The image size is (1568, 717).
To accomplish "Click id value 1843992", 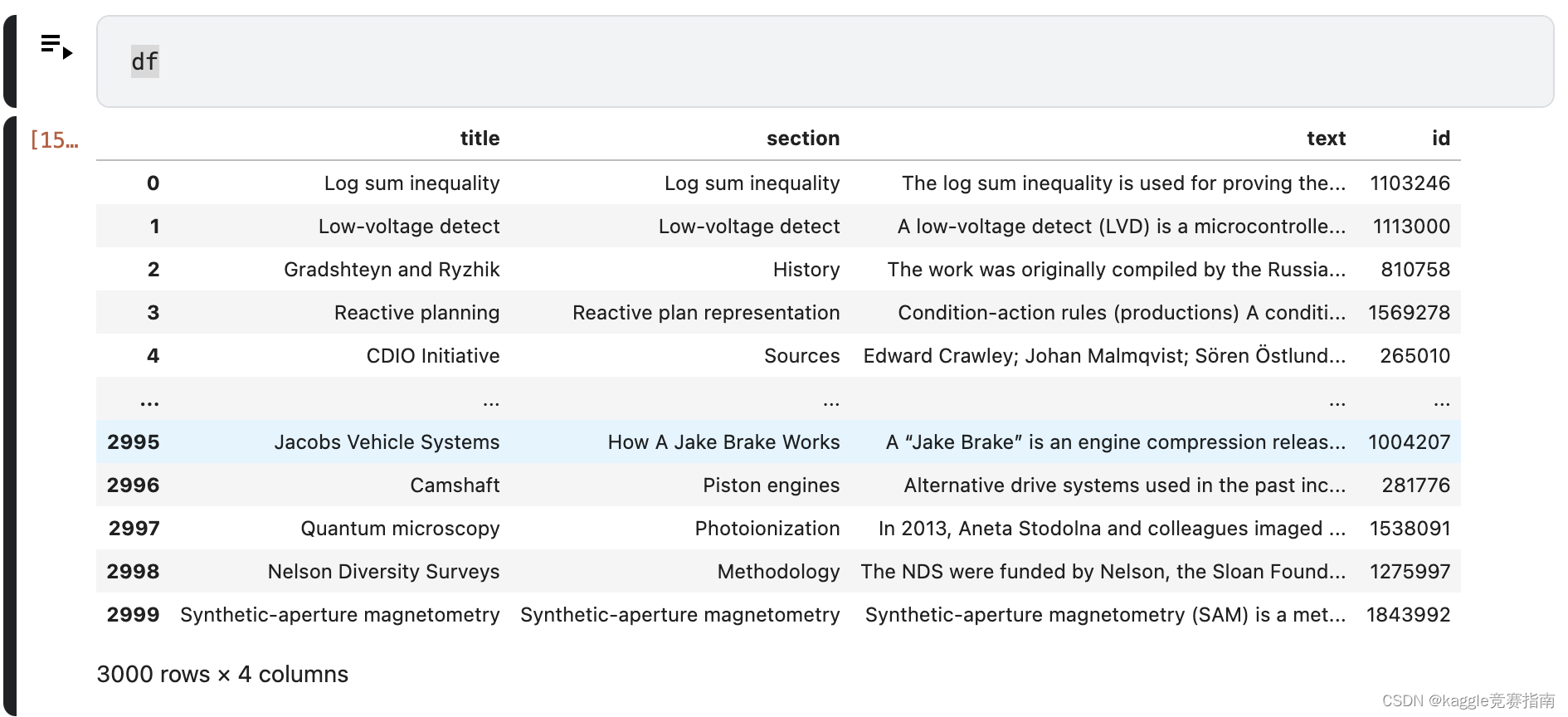I will (1408, 615).
